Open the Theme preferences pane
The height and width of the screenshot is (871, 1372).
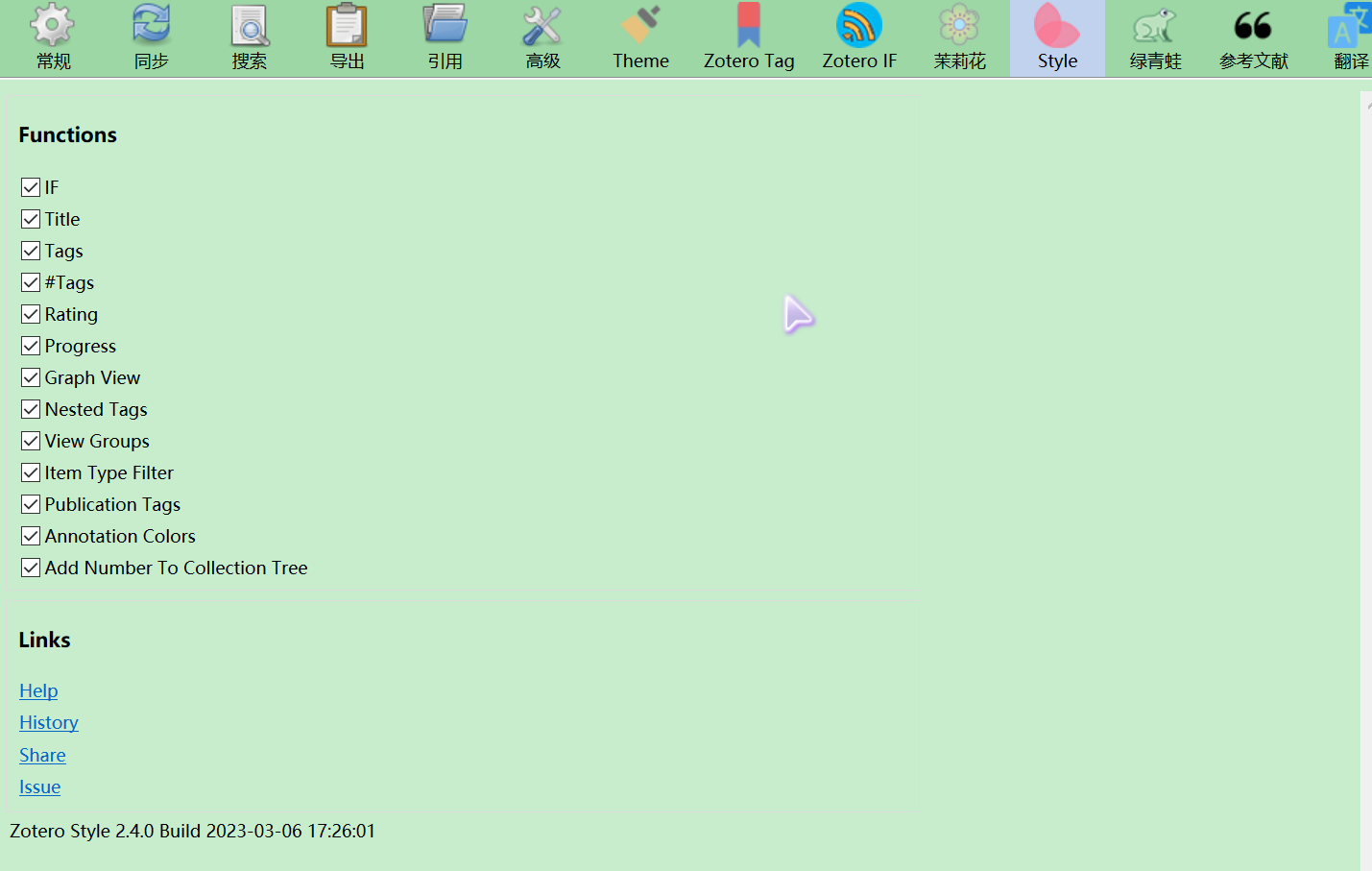click(640, 38)
